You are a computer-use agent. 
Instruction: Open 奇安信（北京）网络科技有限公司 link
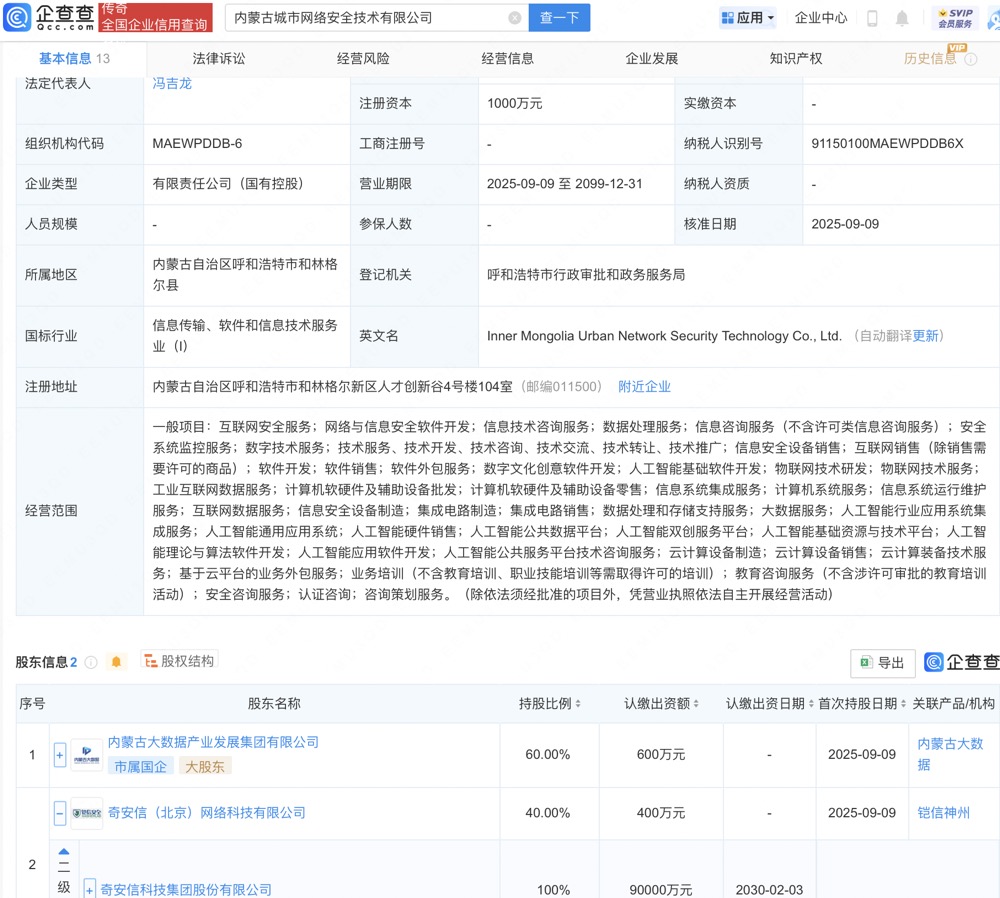(x=207, y=813)
